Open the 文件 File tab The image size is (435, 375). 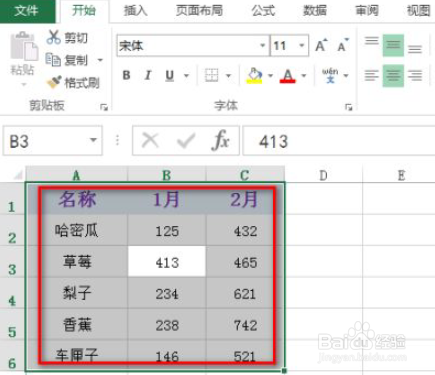pyautogui.click(x=27, y=11)
